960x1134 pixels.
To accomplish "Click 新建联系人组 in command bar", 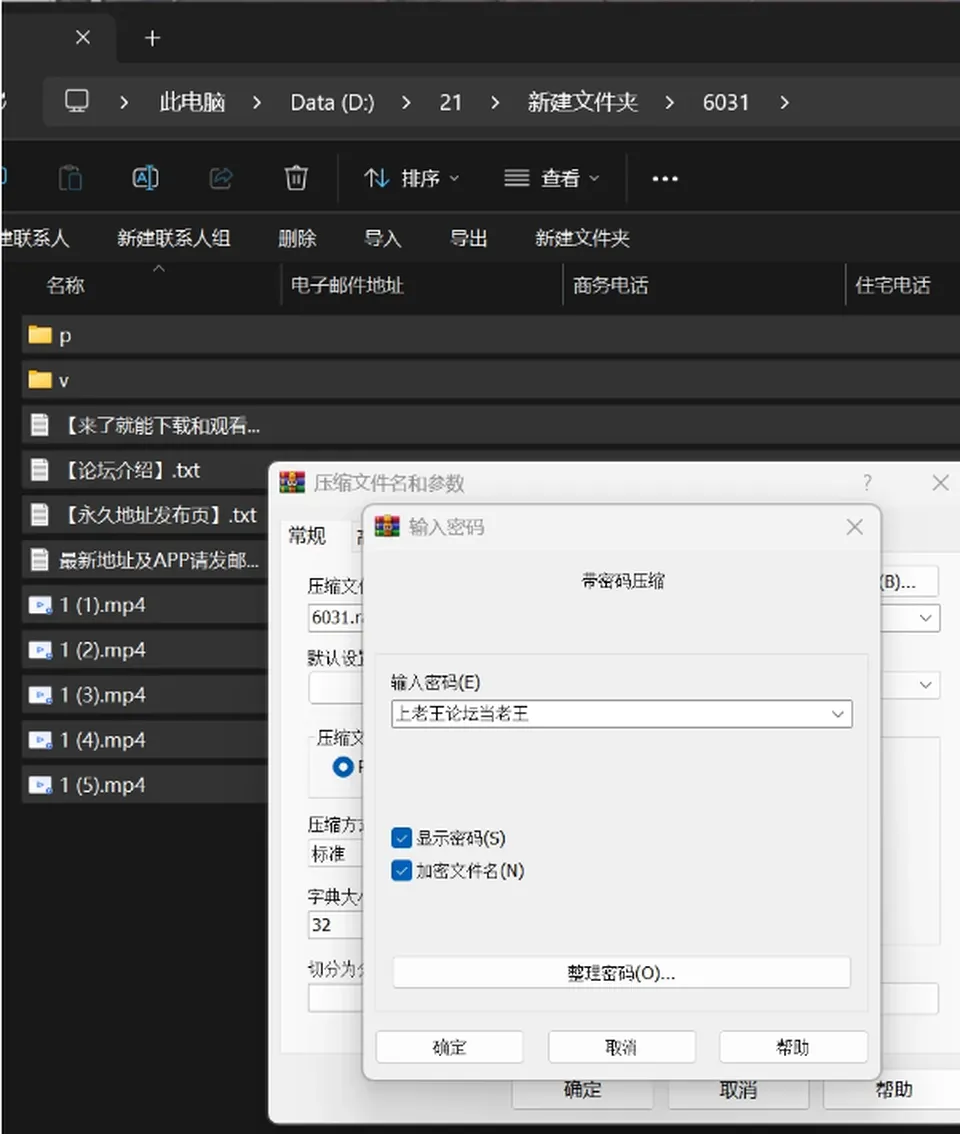I will coord(174,238).
